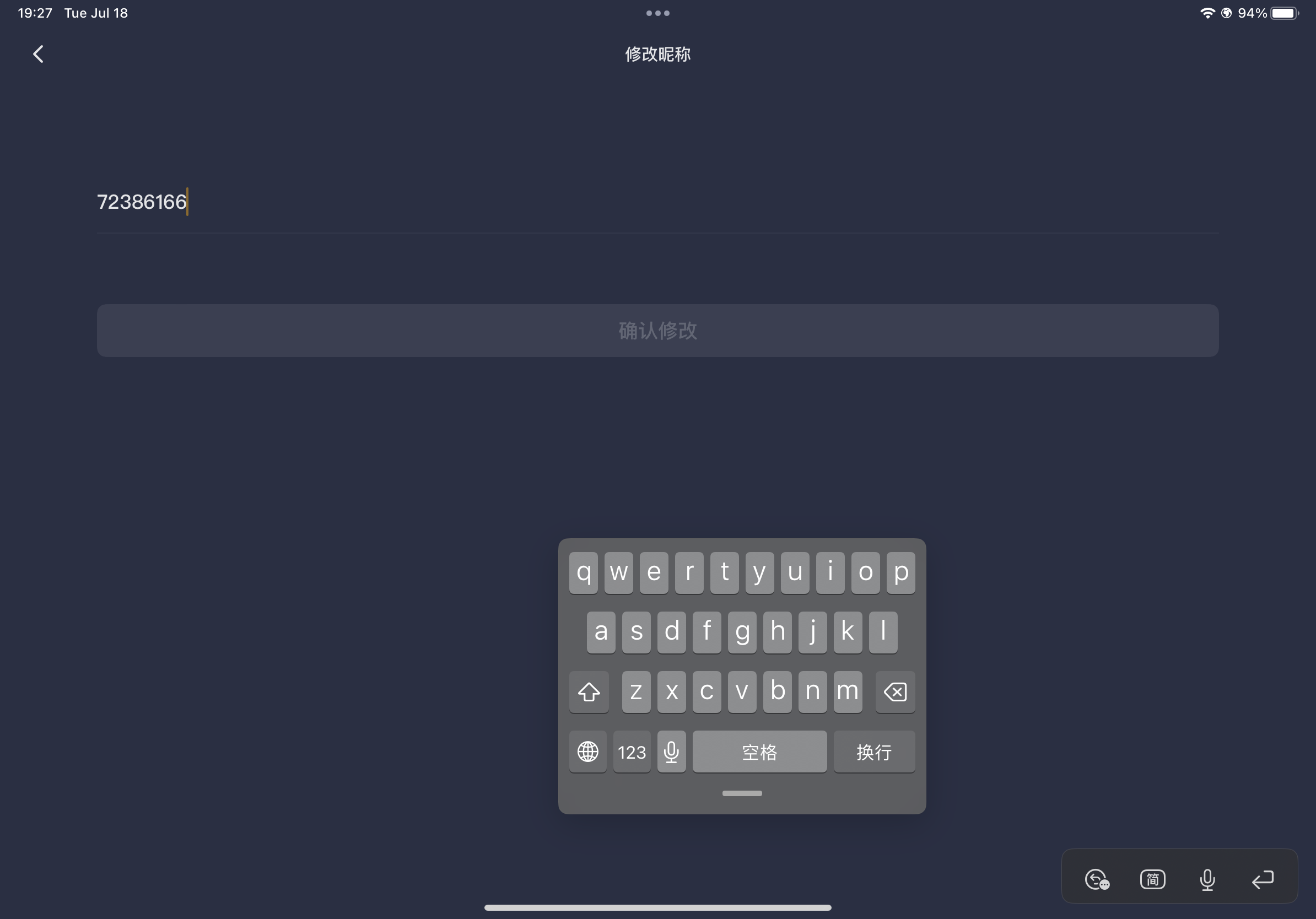Tap the backspace key on keyboard
The image size is (1316, 919).
895,691
